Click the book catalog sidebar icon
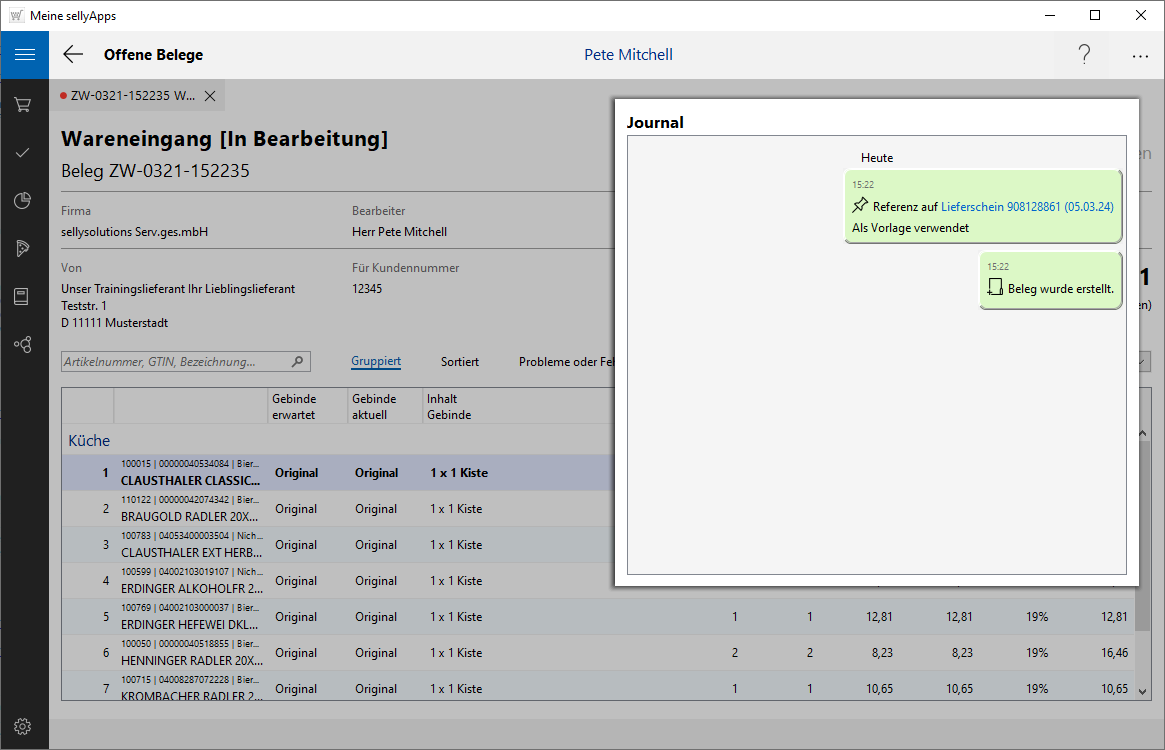 [x=24, y=297]
